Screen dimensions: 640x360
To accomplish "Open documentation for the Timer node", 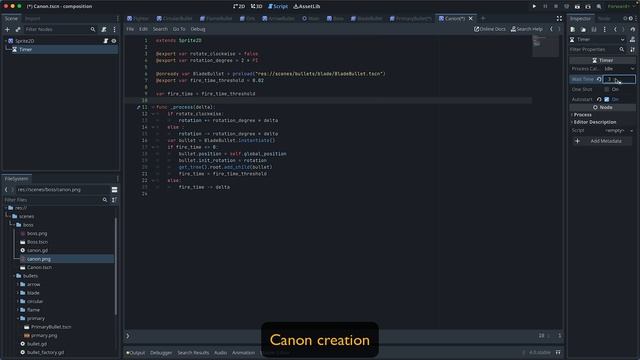I will [632, 40].
